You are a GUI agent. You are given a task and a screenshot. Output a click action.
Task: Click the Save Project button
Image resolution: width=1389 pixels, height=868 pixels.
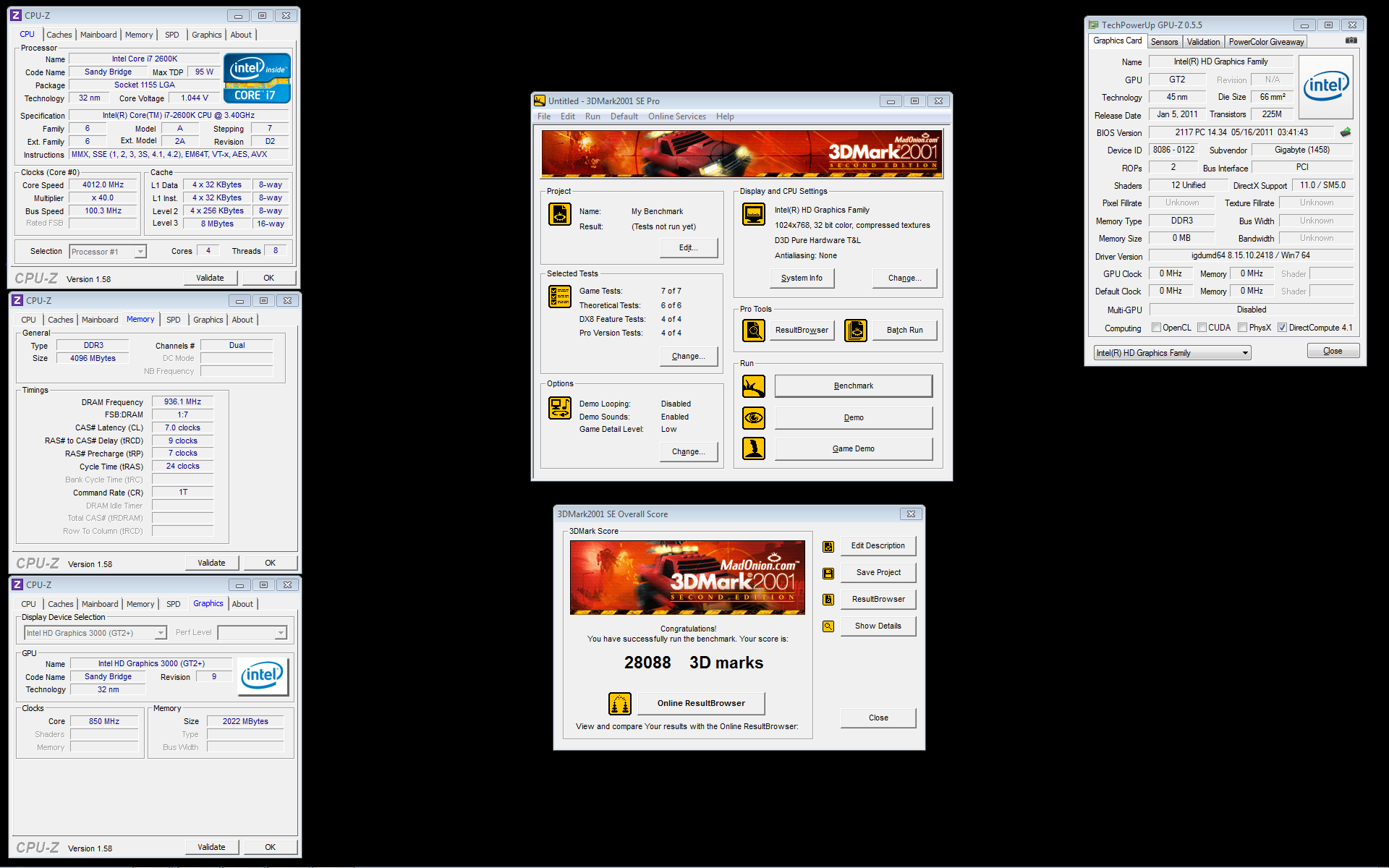[x=878, y=572]
